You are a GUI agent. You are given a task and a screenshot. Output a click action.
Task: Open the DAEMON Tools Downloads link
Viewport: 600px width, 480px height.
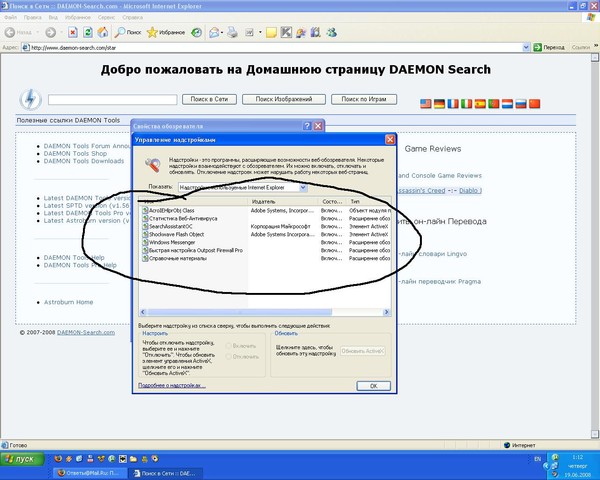[84, 161]
